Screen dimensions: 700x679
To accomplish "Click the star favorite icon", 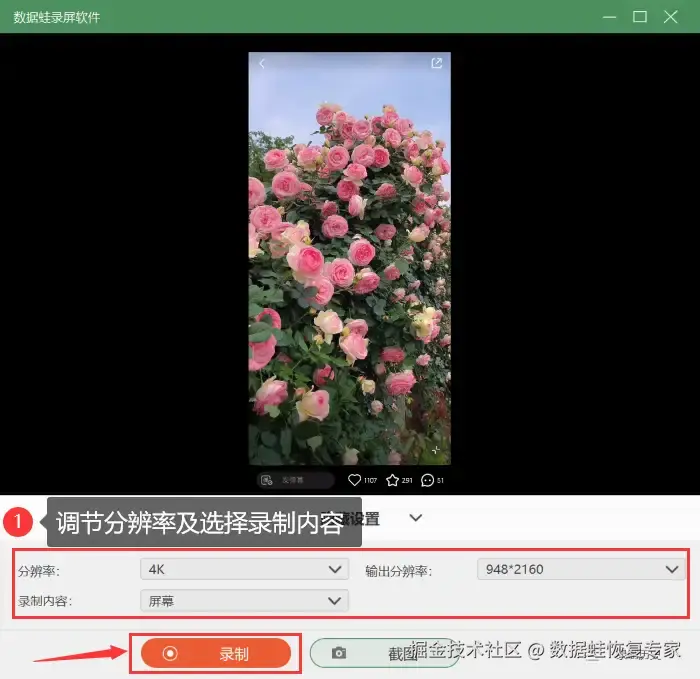I will (x=392, y=480).
